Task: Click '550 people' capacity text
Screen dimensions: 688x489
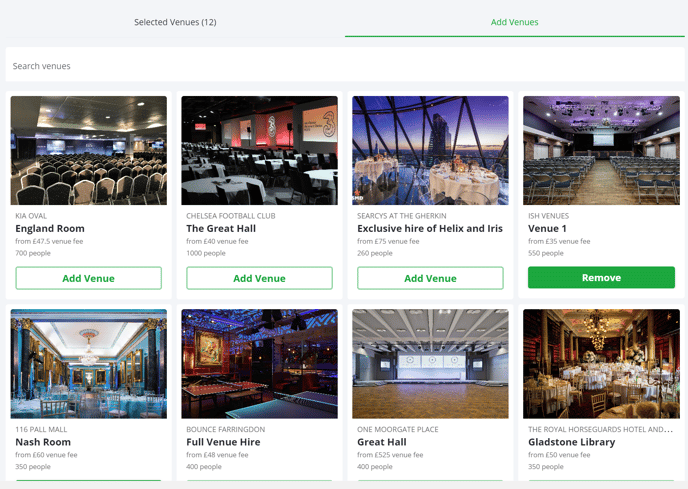Action: point(545,253)
